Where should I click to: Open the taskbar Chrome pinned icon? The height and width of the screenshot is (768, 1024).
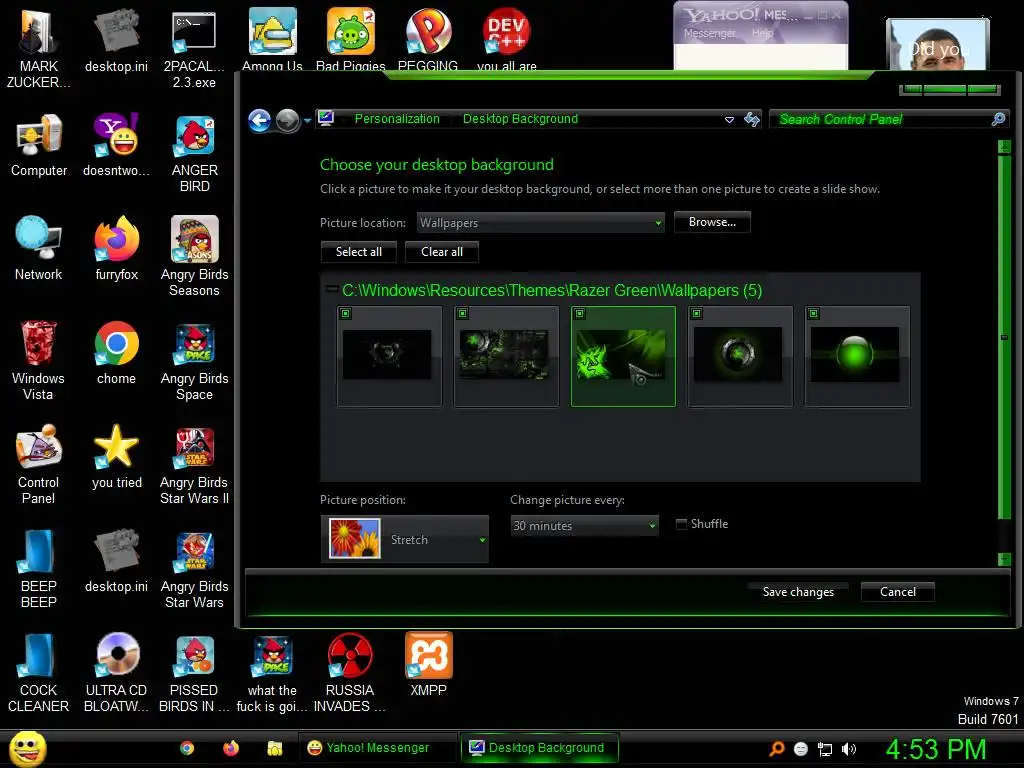click(187, 748)
